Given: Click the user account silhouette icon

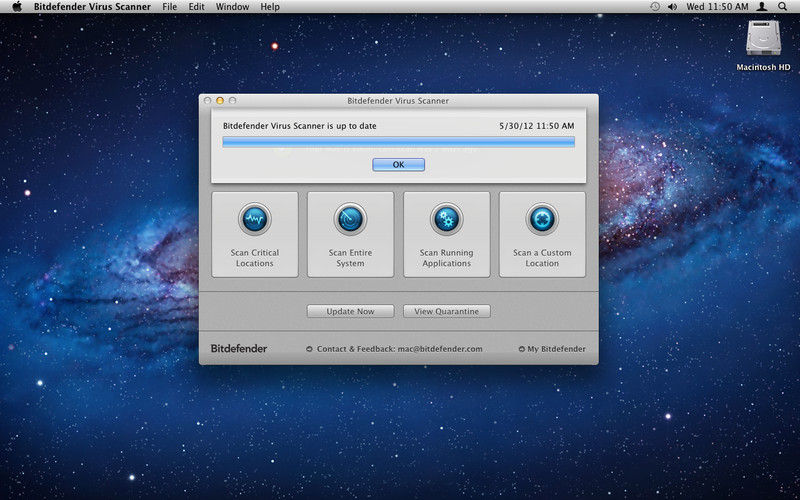Looking at the screenshot, I should click(x=762, y=7).
